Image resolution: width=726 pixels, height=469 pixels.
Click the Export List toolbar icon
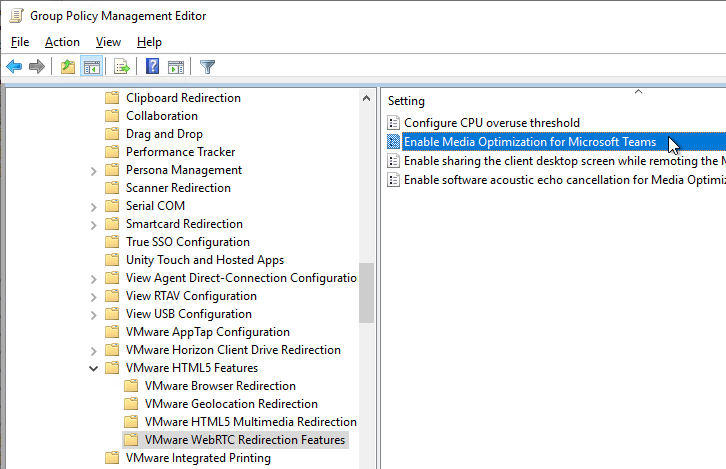click(122, 67)
